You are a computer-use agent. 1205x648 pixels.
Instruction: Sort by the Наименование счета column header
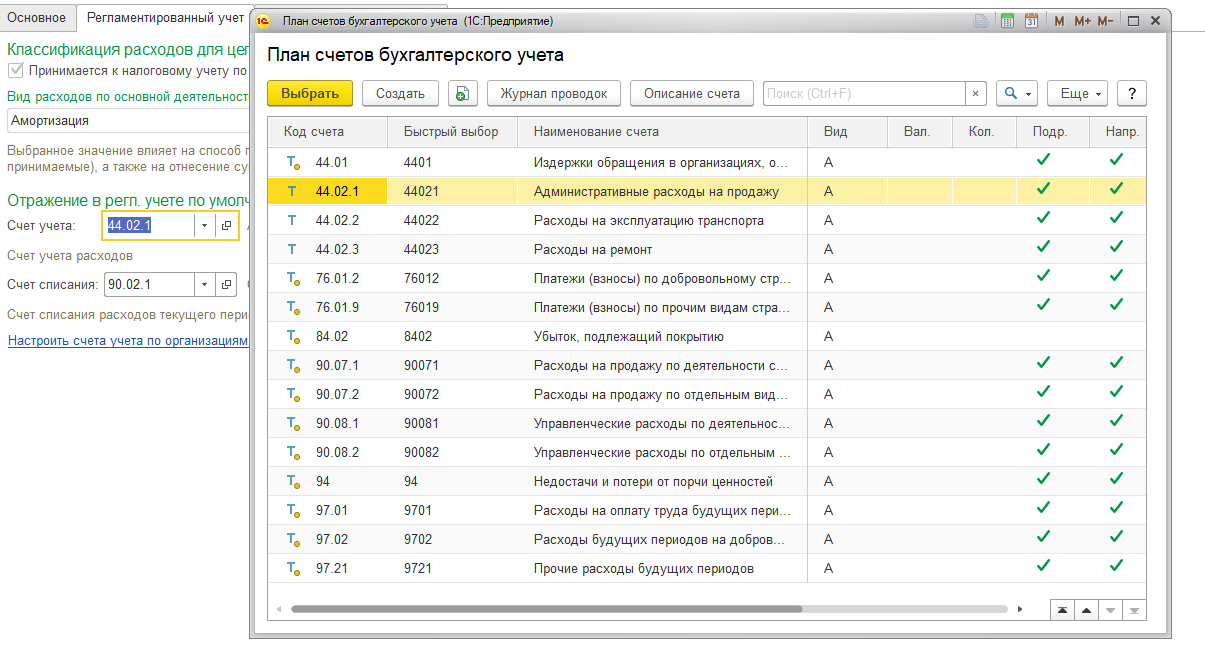(662, 131)
